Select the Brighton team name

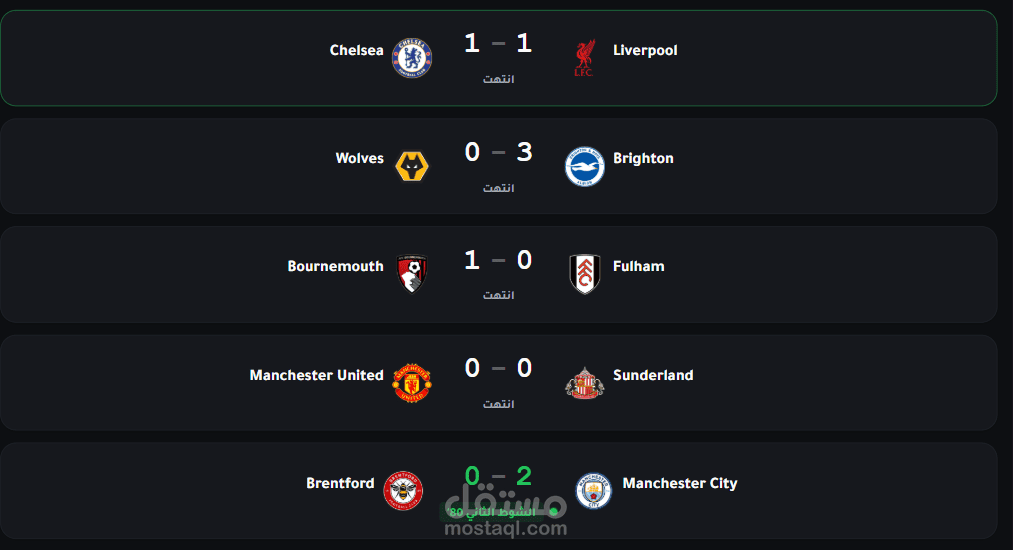[x=643, y=158]
